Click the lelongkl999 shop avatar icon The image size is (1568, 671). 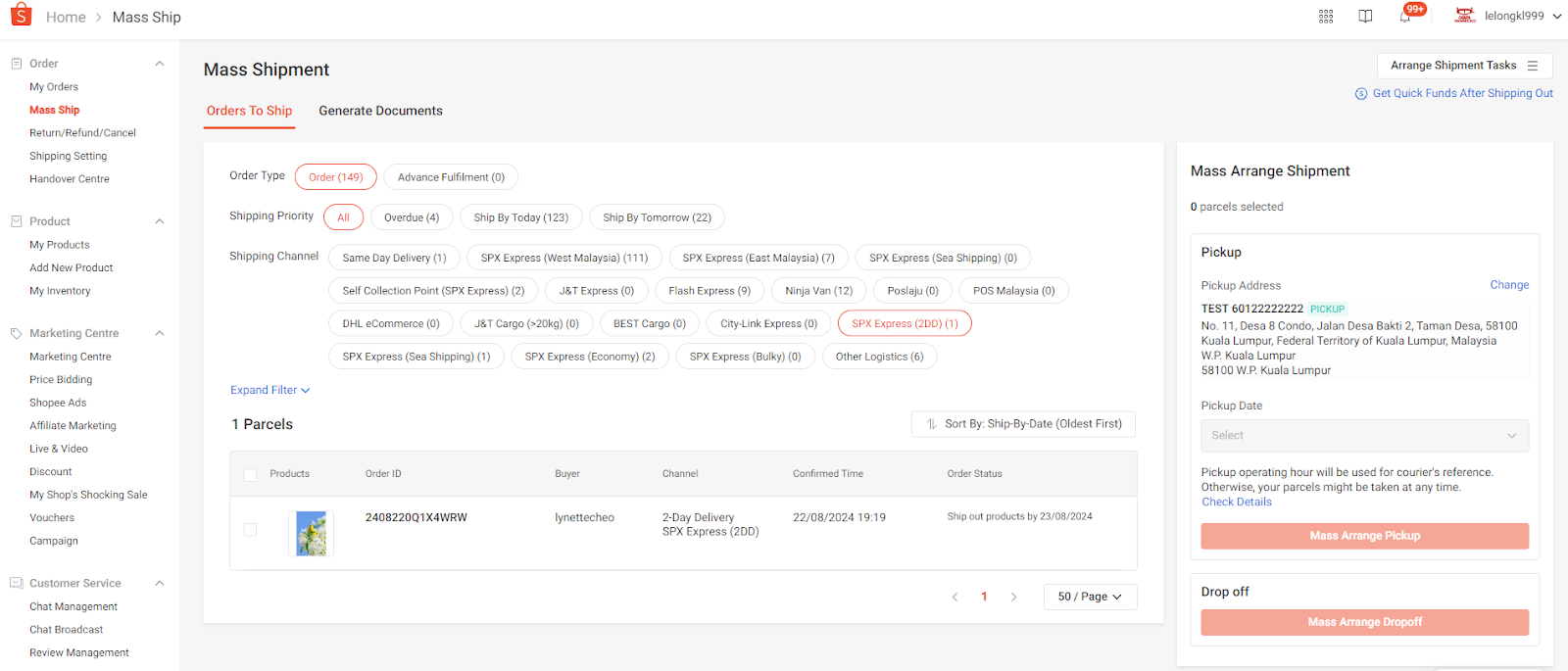click(1464, 16)
